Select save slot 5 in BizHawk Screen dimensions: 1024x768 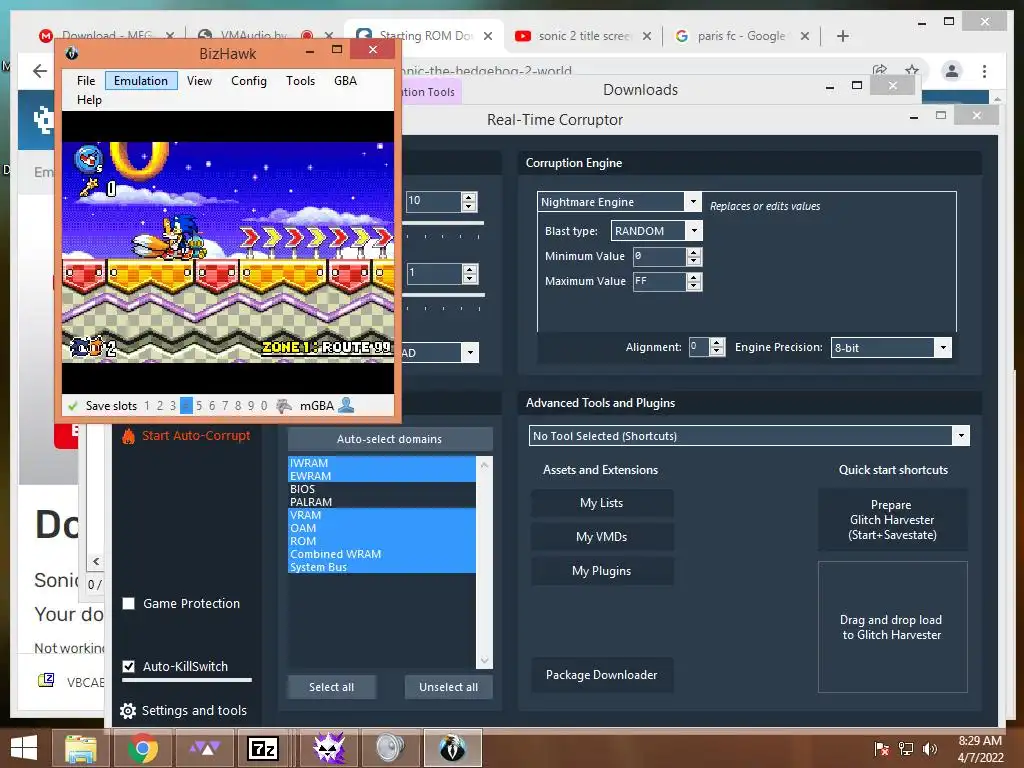199,406
